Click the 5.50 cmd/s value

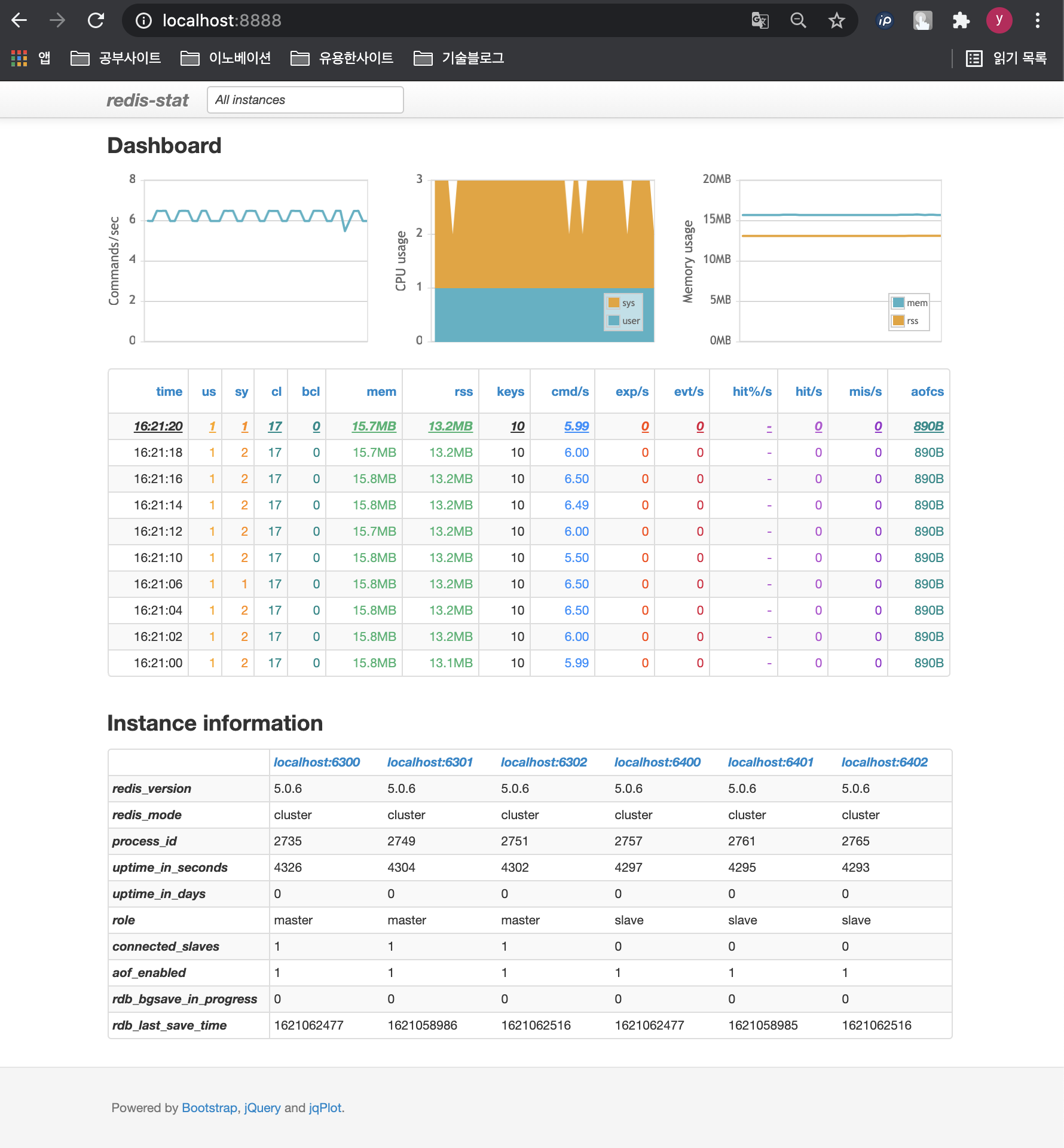click(x=576, y=558)
